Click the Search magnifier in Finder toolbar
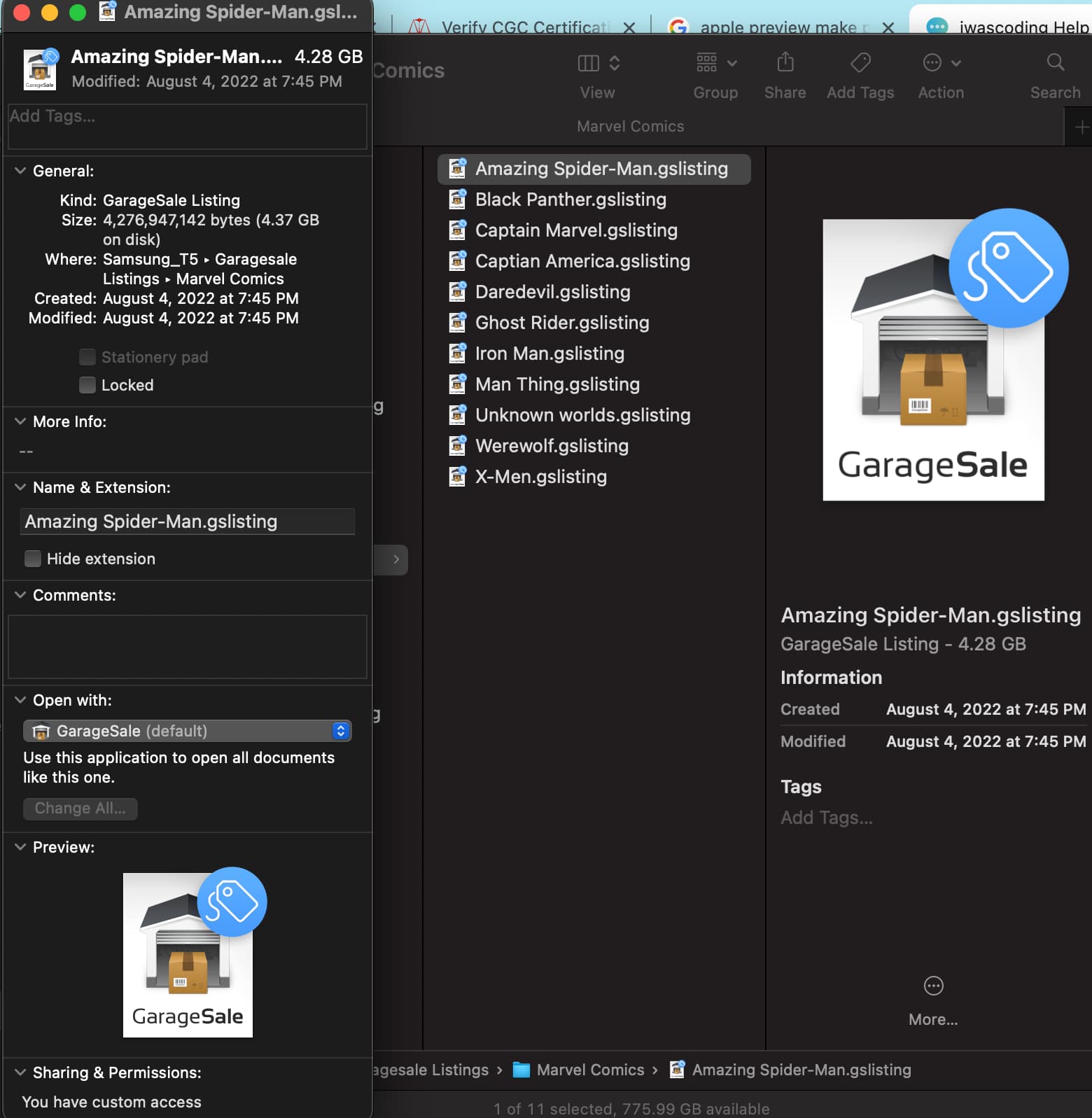Viewport: 1092px width, 1118px height. [1055, 62]
